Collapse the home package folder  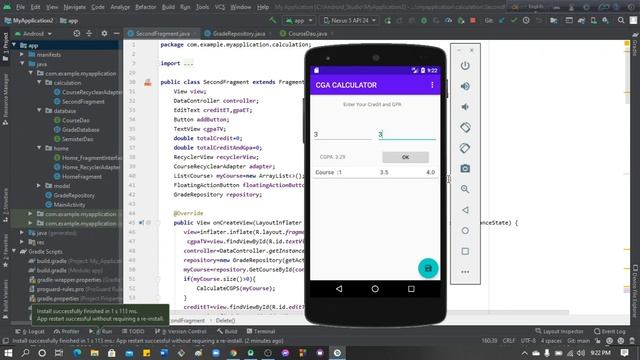click(39, 148)
